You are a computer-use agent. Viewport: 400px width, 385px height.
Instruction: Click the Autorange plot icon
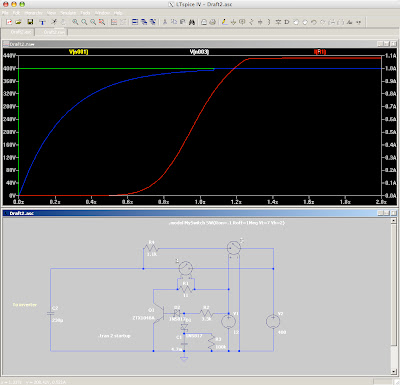click(x=114, y=22)
